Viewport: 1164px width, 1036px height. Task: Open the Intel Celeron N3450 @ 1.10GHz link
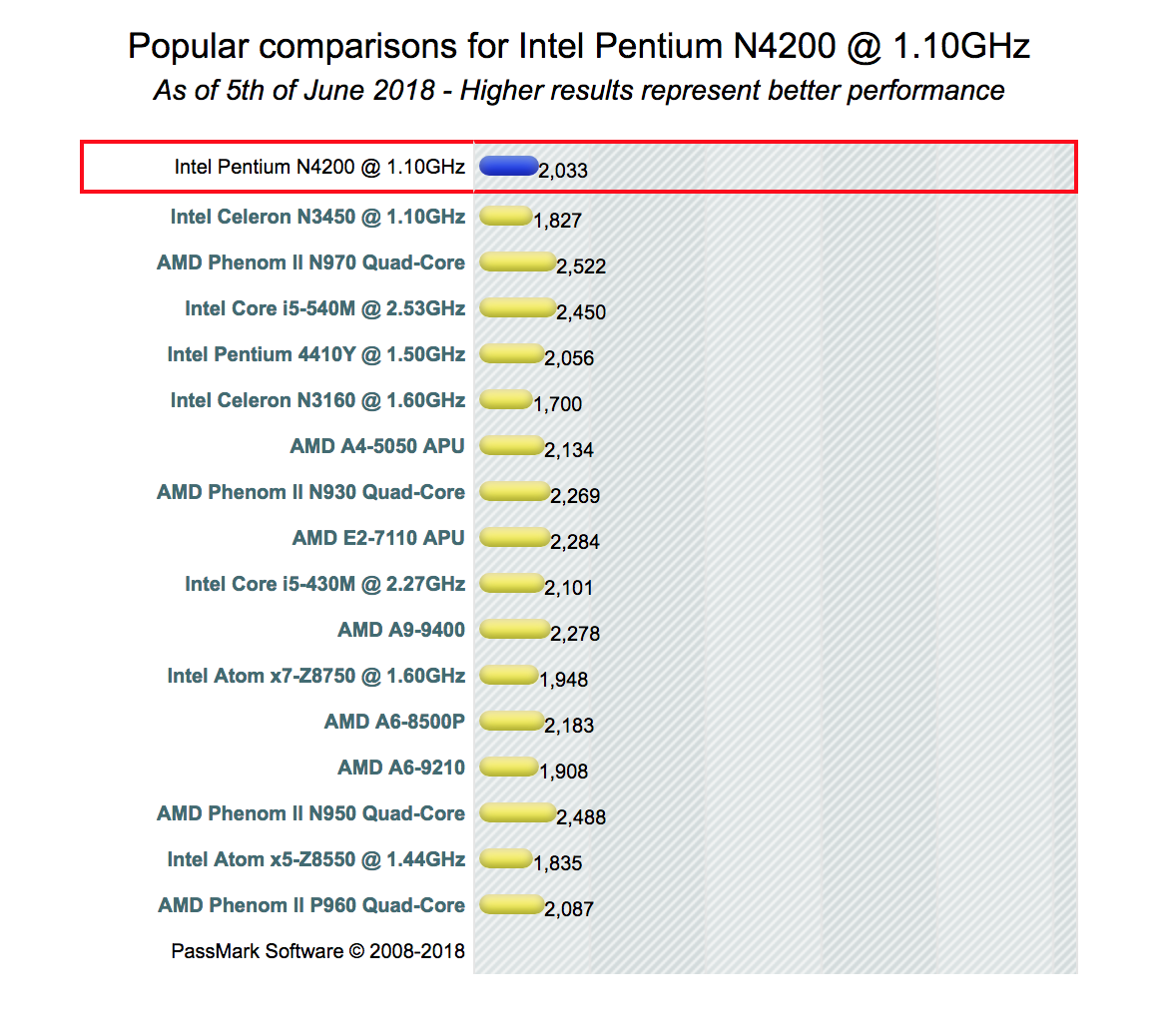(317, 217)
